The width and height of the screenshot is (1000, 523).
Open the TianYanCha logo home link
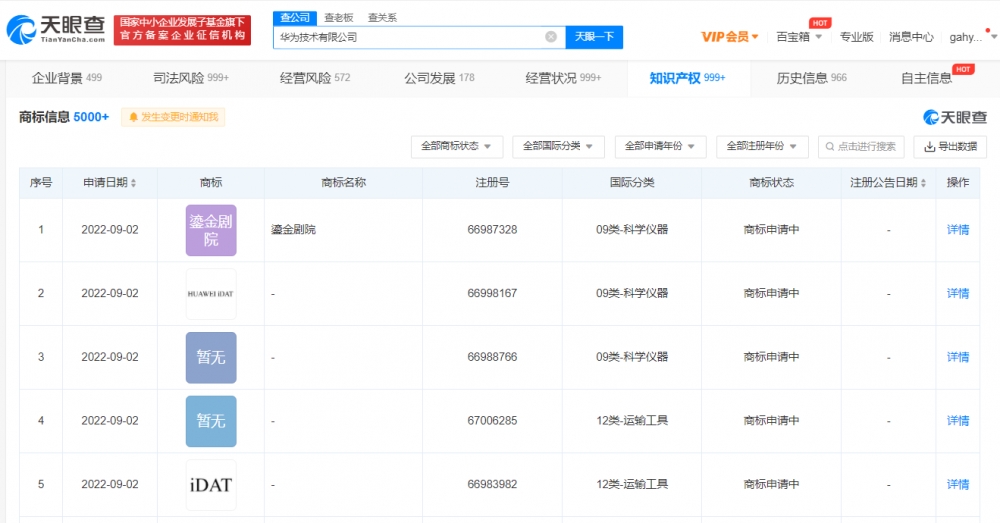[56, 29]
